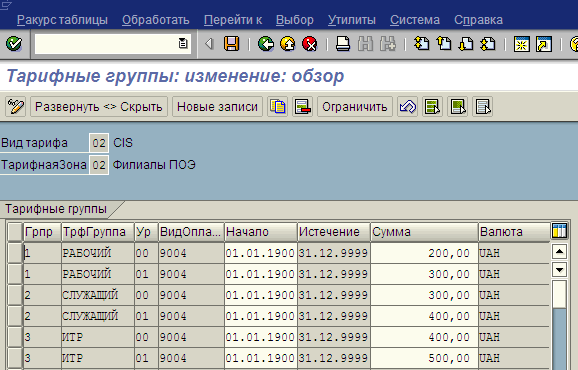The image size is (578, 370).
Task: Select row СЛУЖАЩИЙ level 01
Action: click(15, 316)
